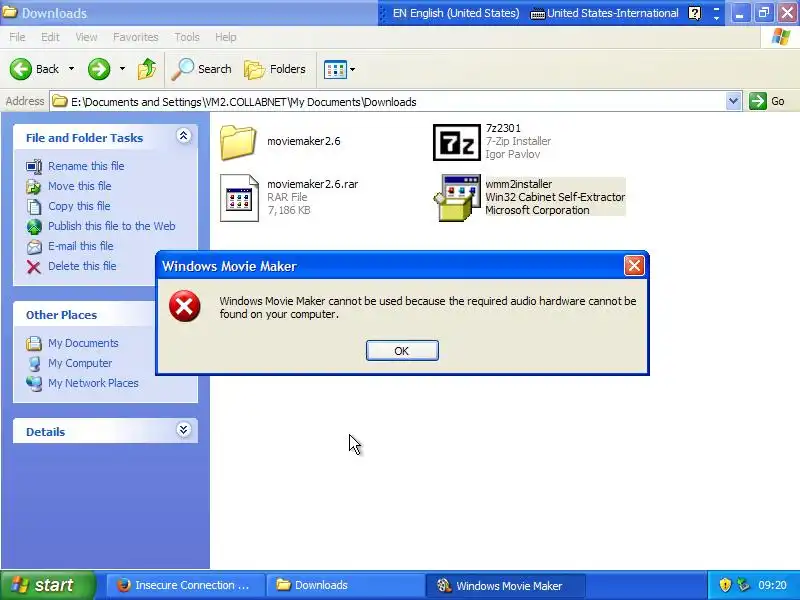The height and width of the screenshot is (600, 800).
Task: Select the moviemaker2.6 folder icon
Action: [x=238, y=142]
